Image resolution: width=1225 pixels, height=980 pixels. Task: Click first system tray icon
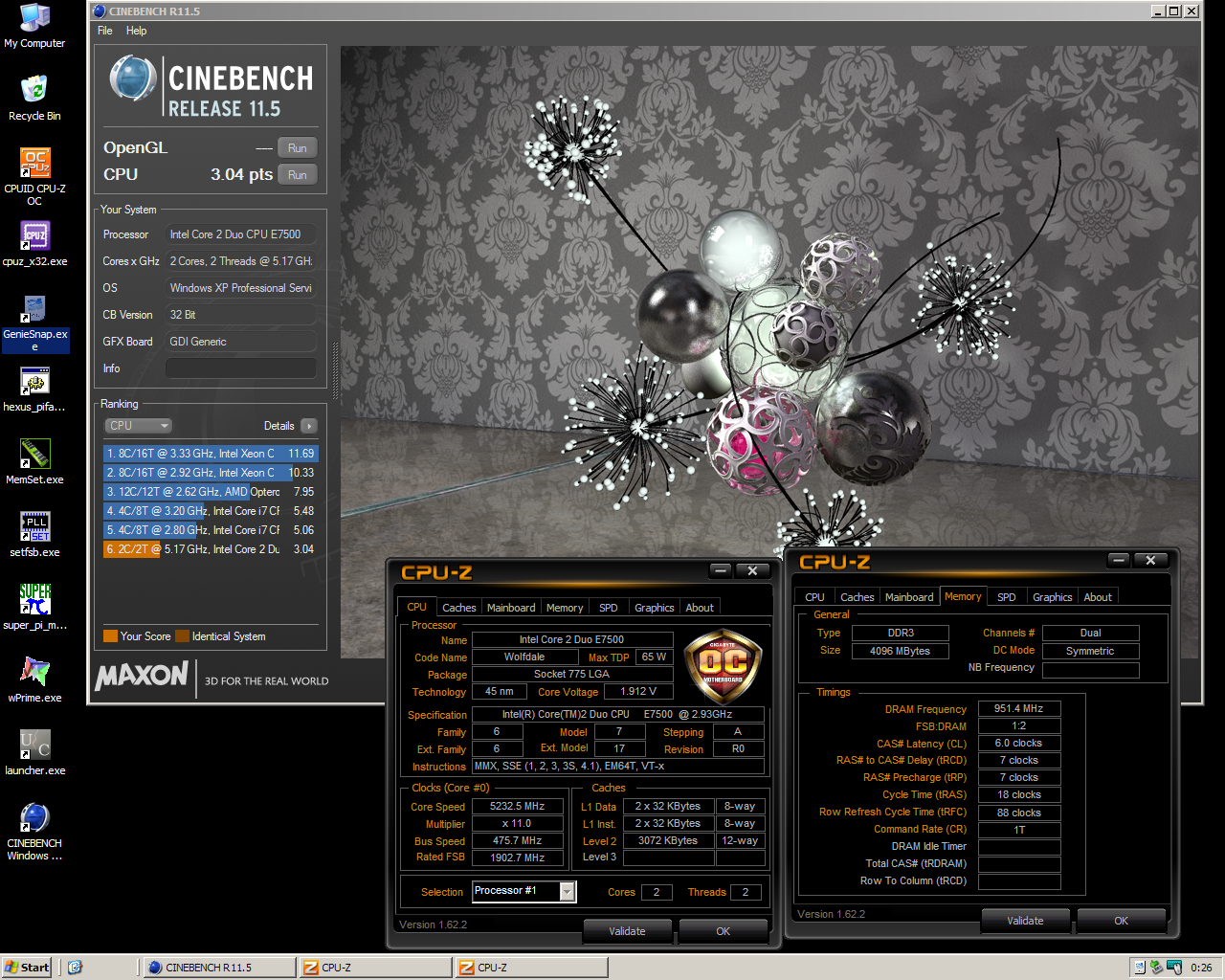(1139, 968)
